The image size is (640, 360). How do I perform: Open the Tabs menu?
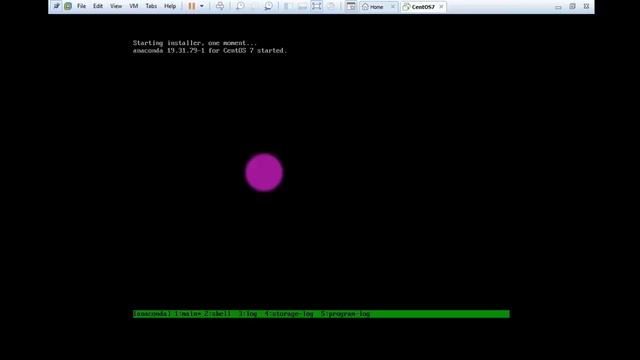coord(151,6)
